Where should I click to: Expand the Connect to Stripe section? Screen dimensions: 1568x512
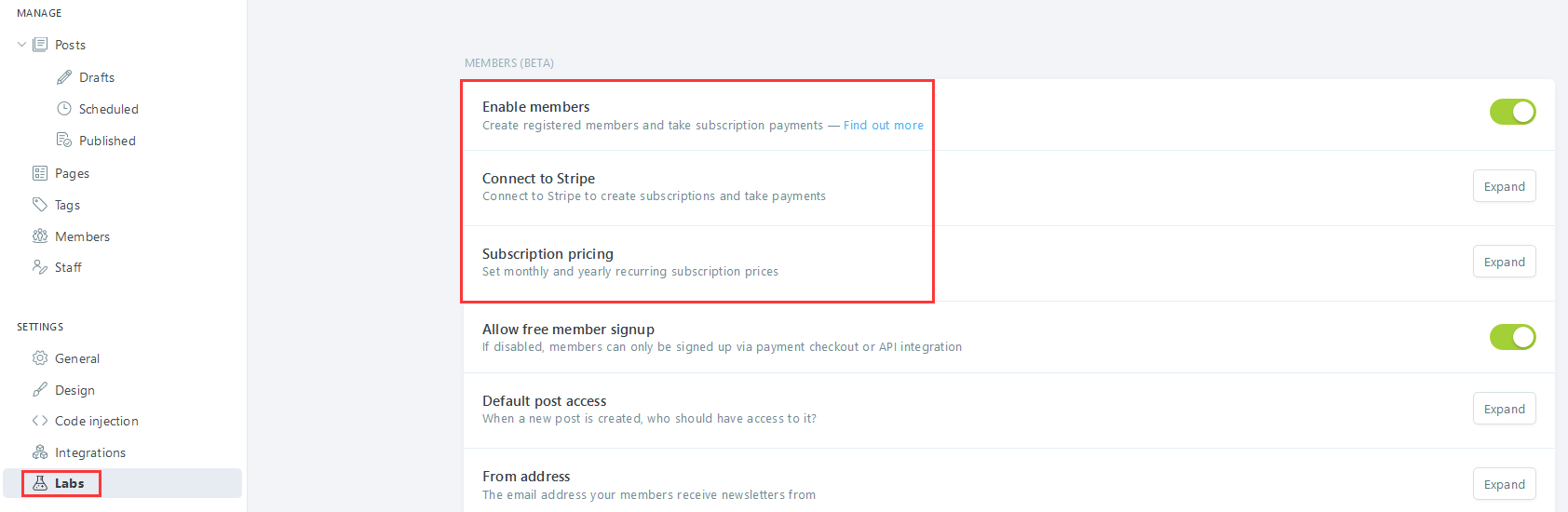pos(1504,186)
